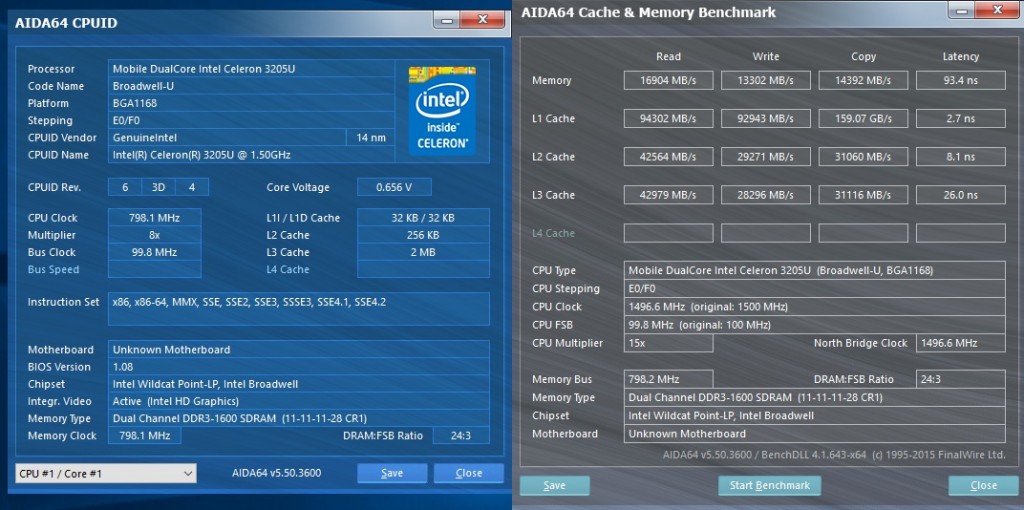The height and width of the screenshot is (510, 1024).
Task: Click the L1 Cache Latency result 2.7 ns
Action: click(961, 118)
